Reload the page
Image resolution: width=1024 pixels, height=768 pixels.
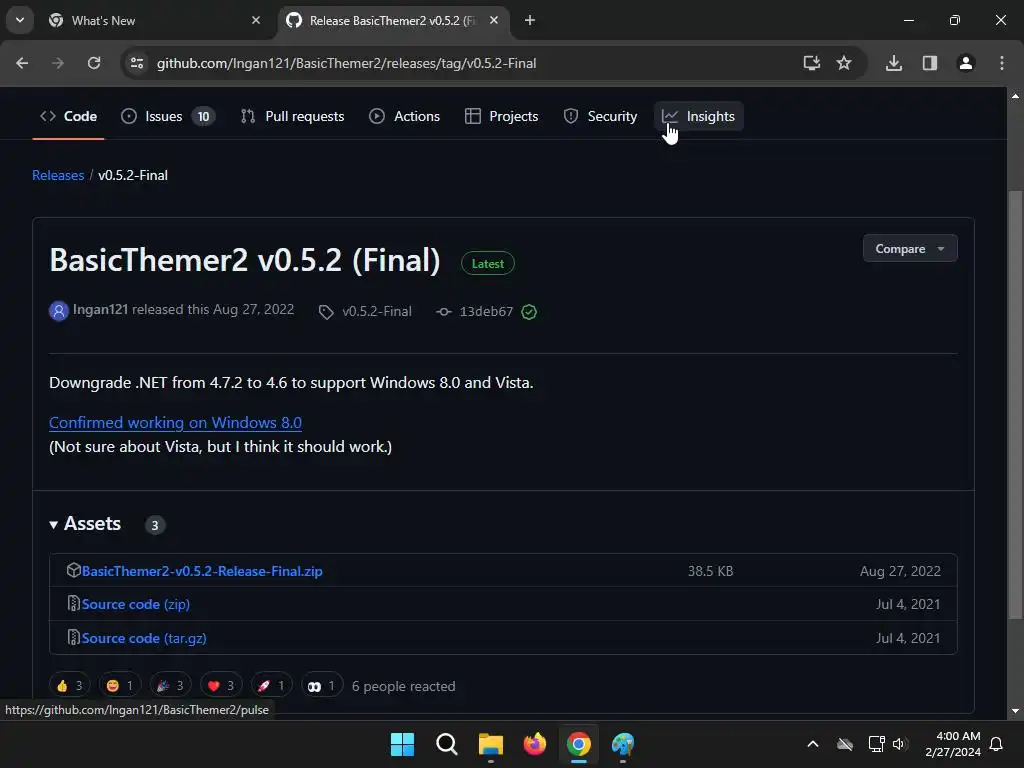pos(94,63)
